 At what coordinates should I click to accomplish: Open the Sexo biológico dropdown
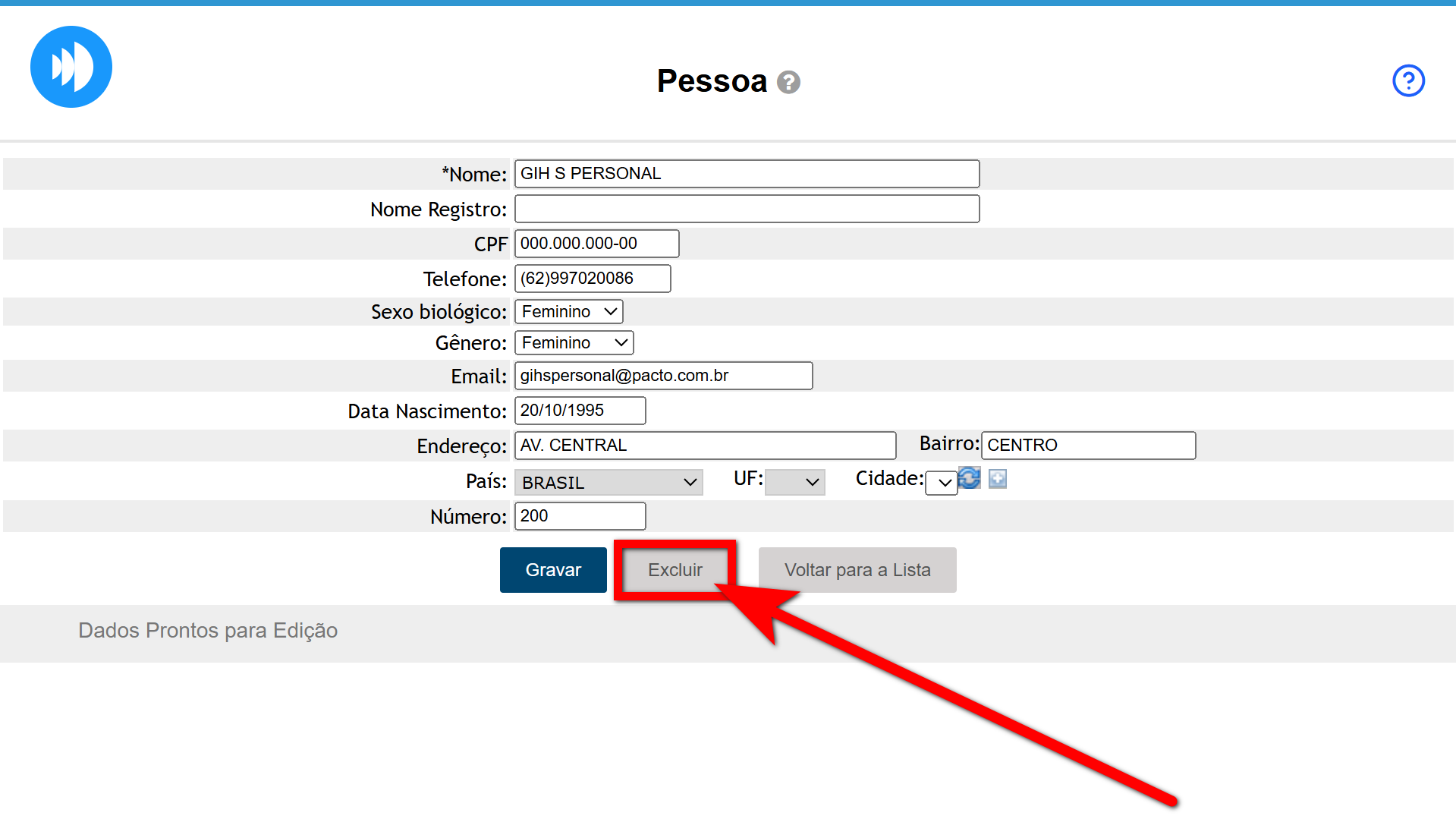[568, 311]
